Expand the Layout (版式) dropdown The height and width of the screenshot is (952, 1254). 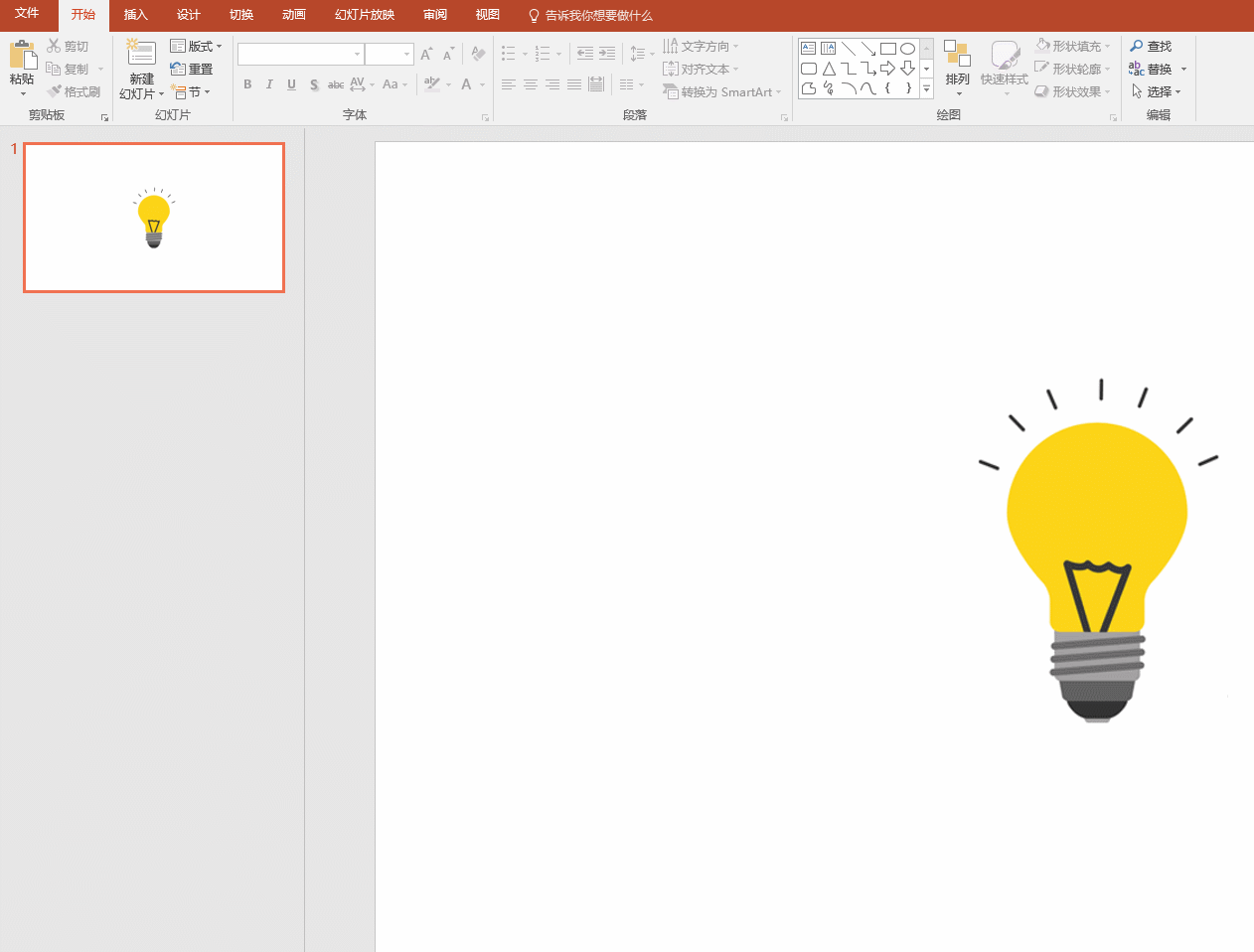pos(197,46)
